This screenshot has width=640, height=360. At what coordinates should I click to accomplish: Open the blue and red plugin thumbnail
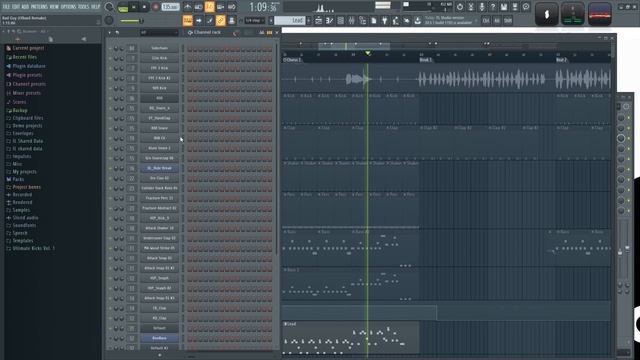pyautogui.click(x=599, y=14)
